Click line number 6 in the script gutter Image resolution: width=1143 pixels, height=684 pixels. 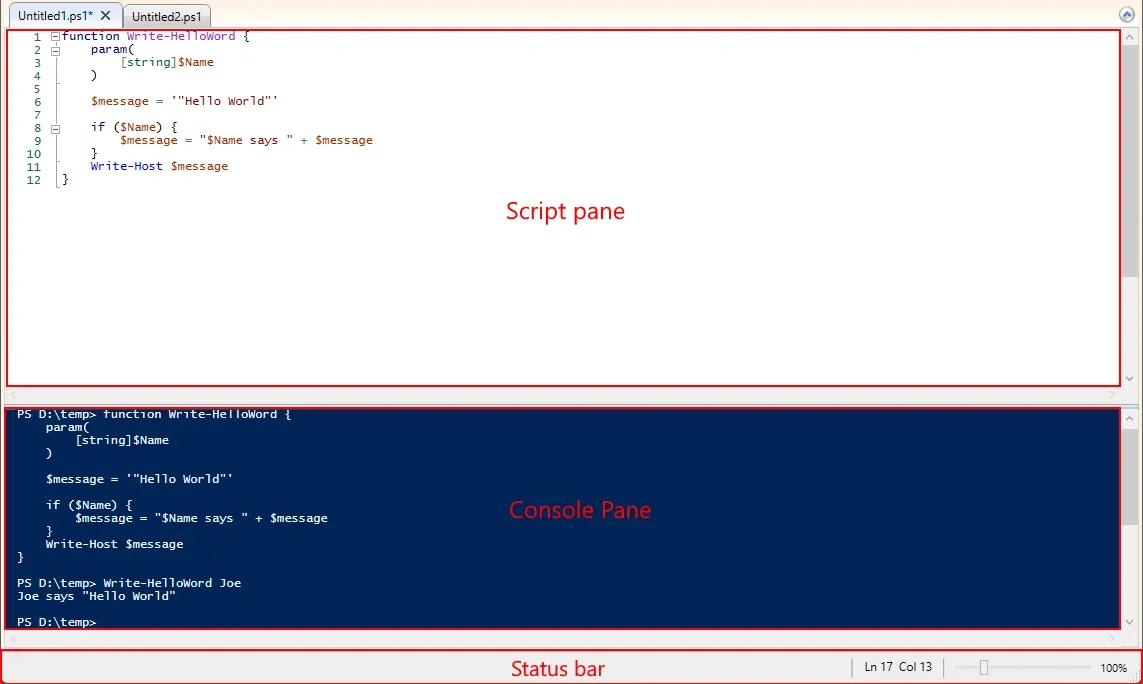click(x=37, y=102)
